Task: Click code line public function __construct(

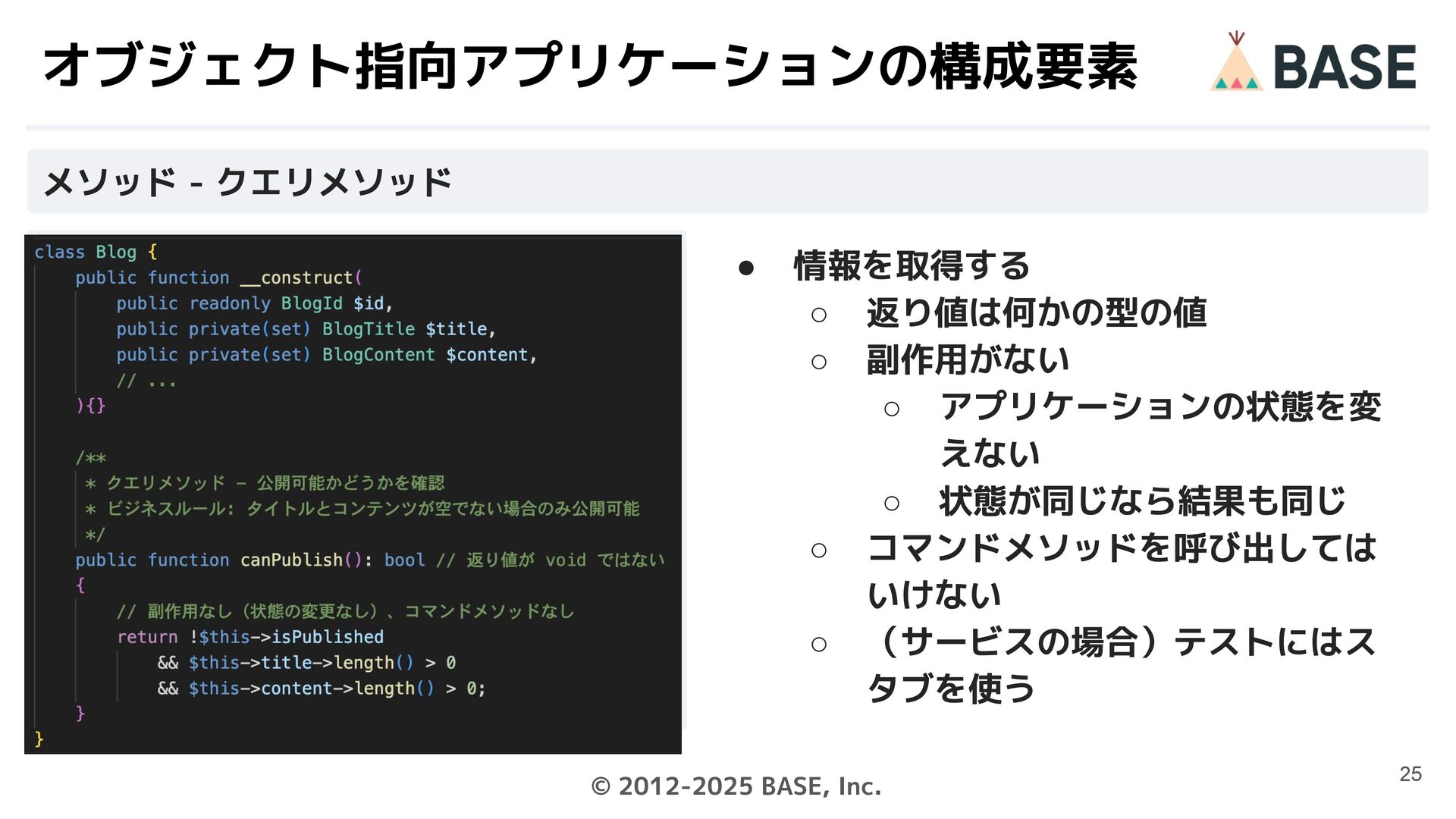Action: click(218, 278)
